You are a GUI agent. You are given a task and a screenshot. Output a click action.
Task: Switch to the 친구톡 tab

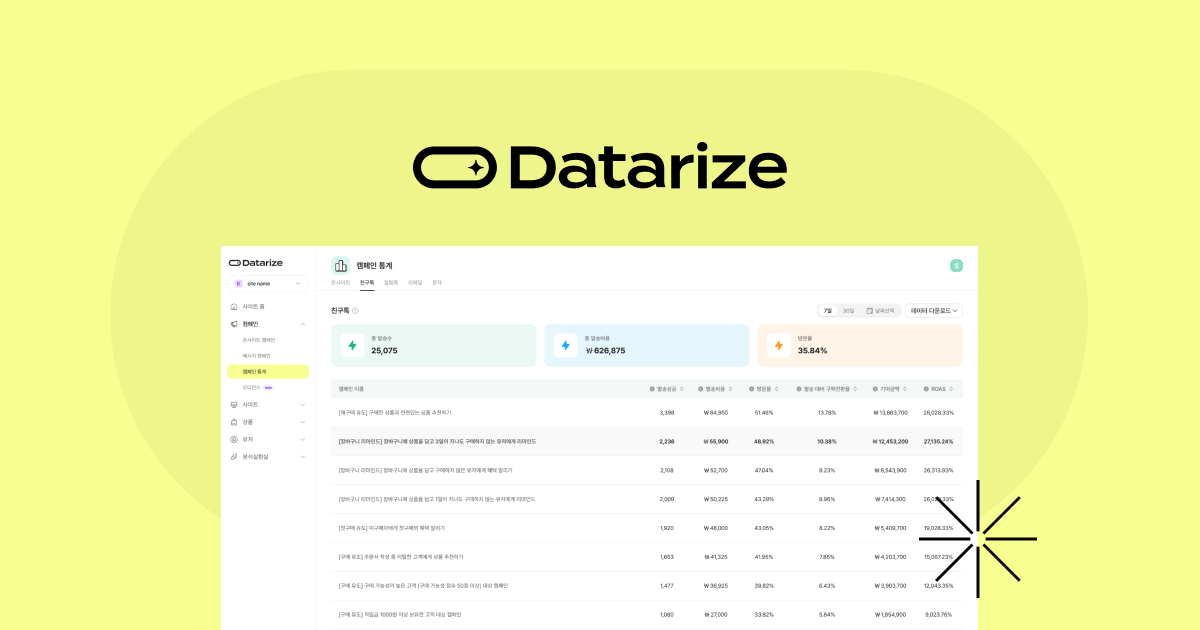(x=367, y=283)
